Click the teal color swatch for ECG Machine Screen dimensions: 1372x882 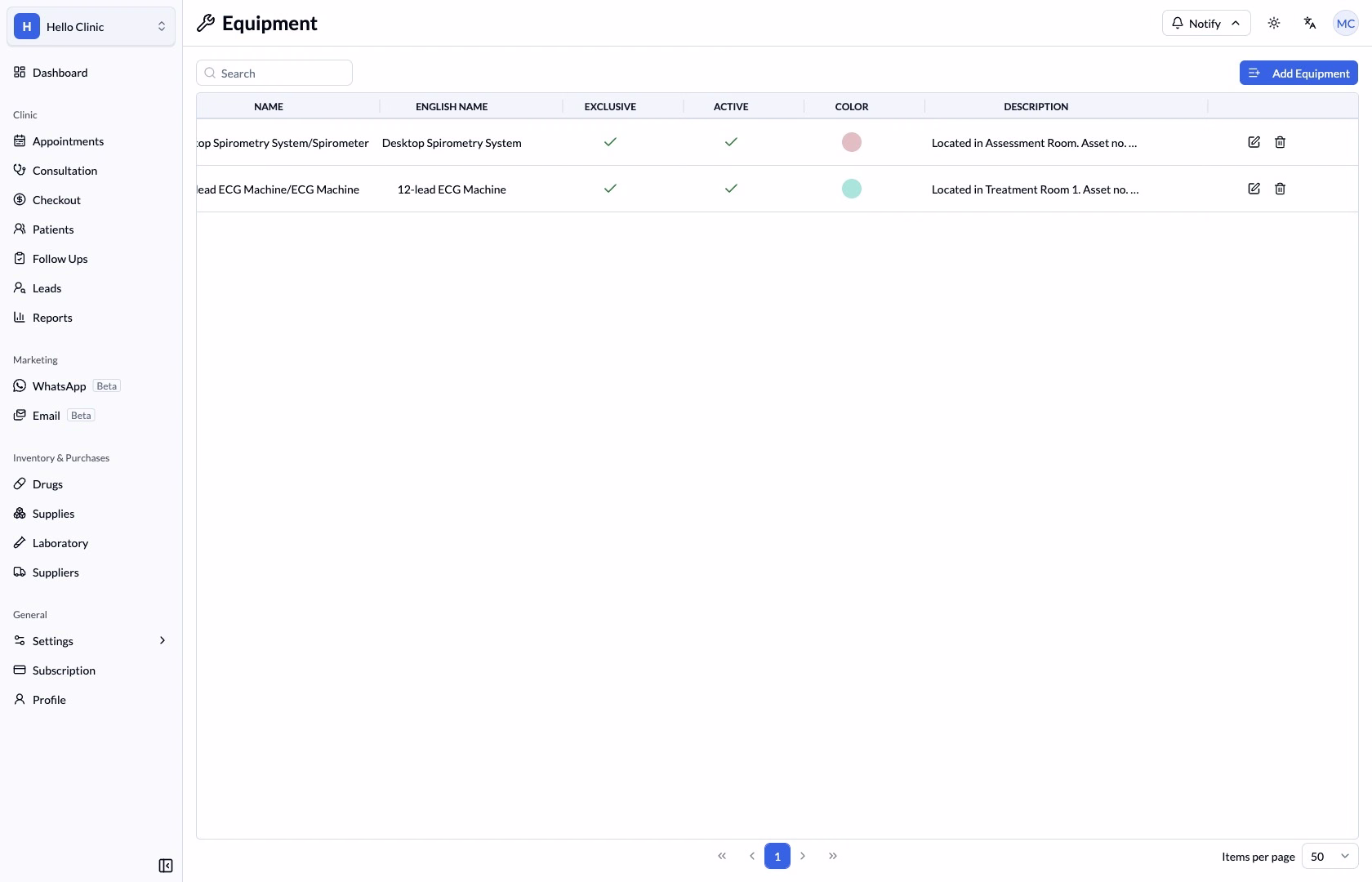852,189
